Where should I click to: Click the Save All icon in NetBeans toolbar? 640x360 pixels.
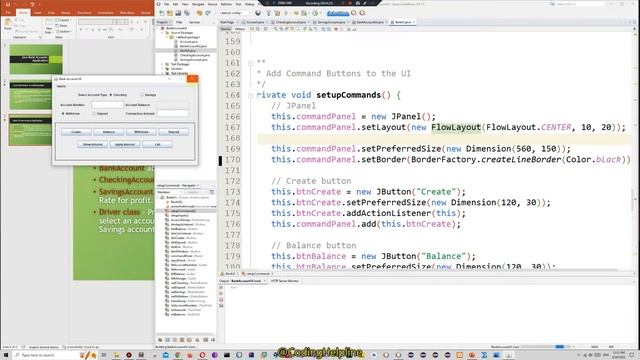pyautogui.click(x=187, y=13)
